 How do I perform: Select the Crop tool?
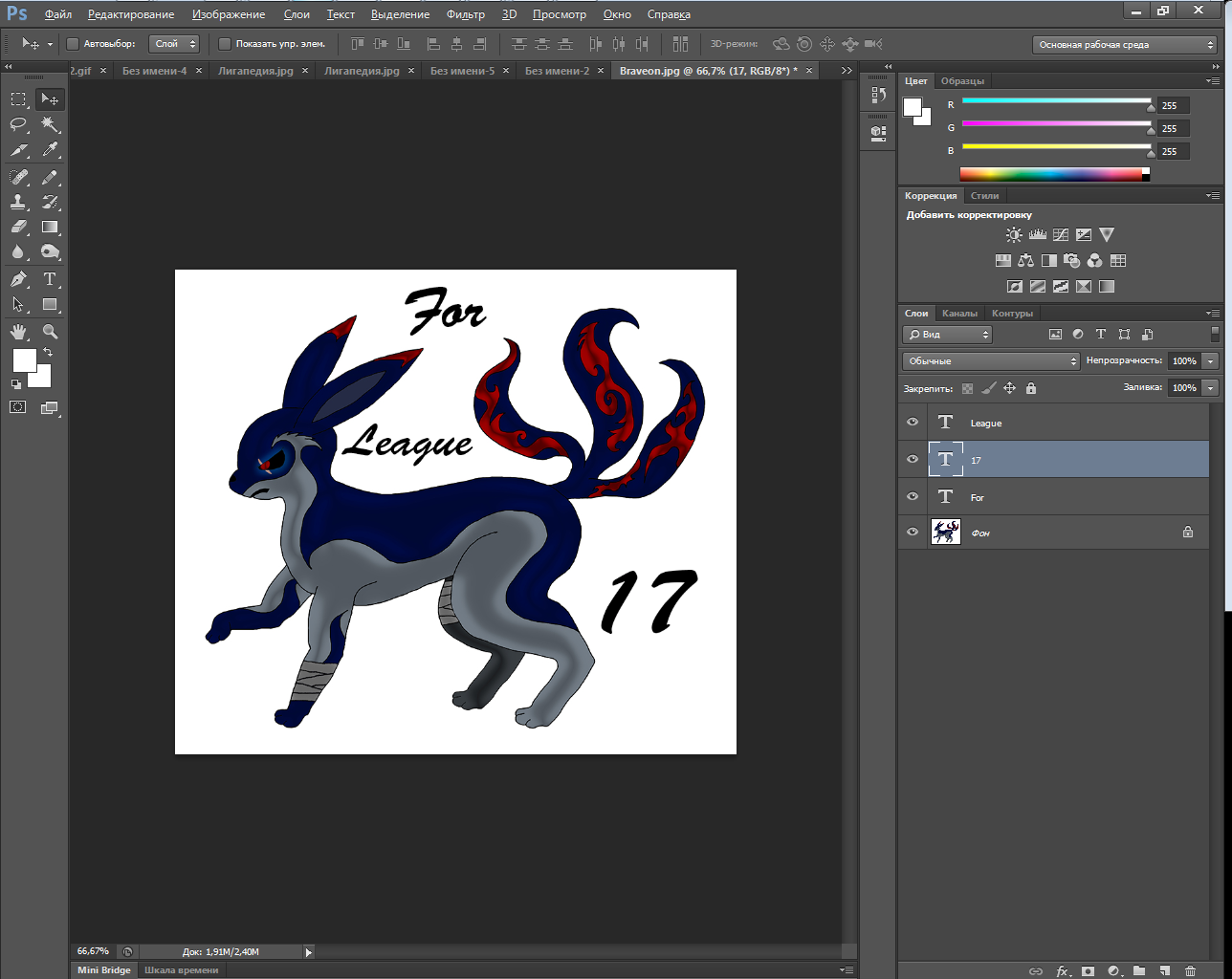pos(18,150)
